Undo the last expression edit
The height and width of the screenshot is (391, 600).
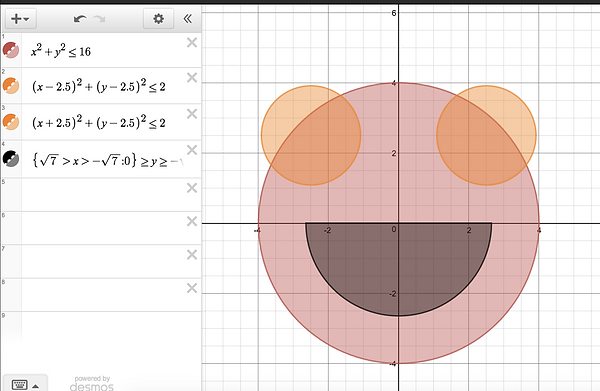click(x=80, y=19)
